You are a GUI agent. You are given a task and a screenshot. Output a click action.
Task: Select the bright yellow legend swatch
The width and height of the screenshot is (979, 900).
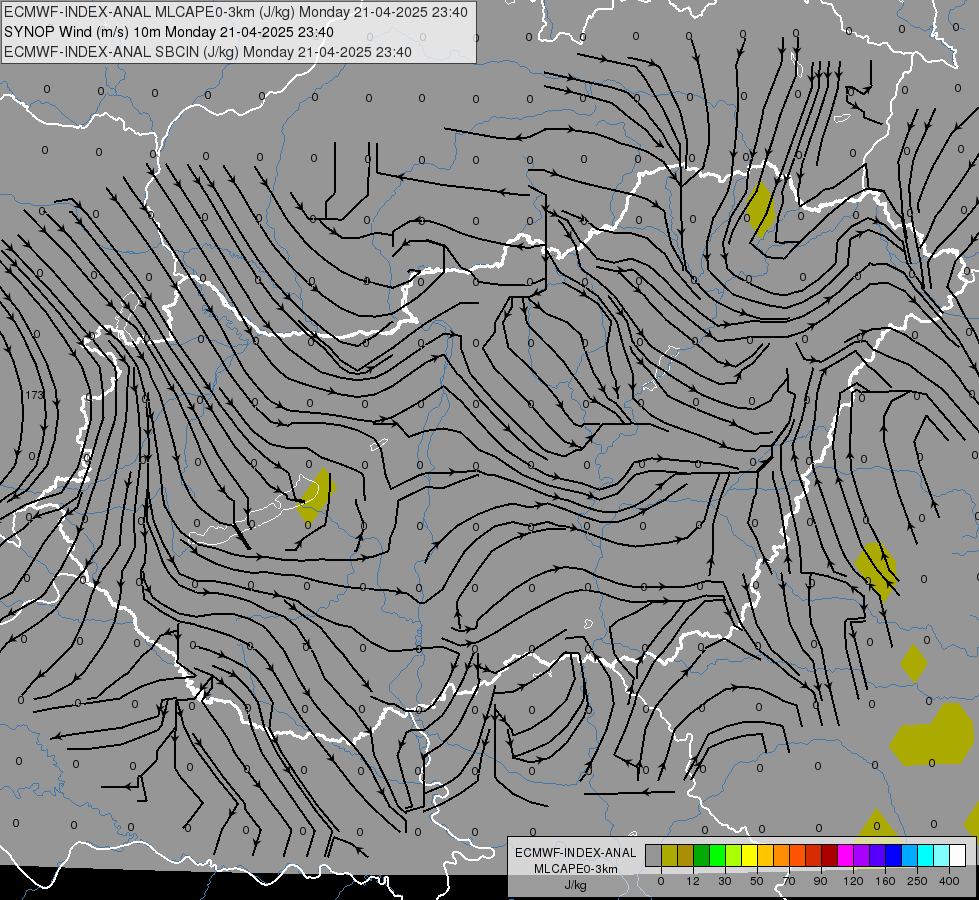point(750,855)
